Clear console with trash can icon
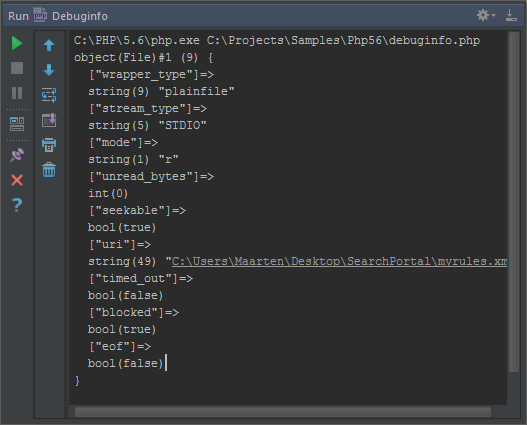527x425 pixels. click(49, 170)
